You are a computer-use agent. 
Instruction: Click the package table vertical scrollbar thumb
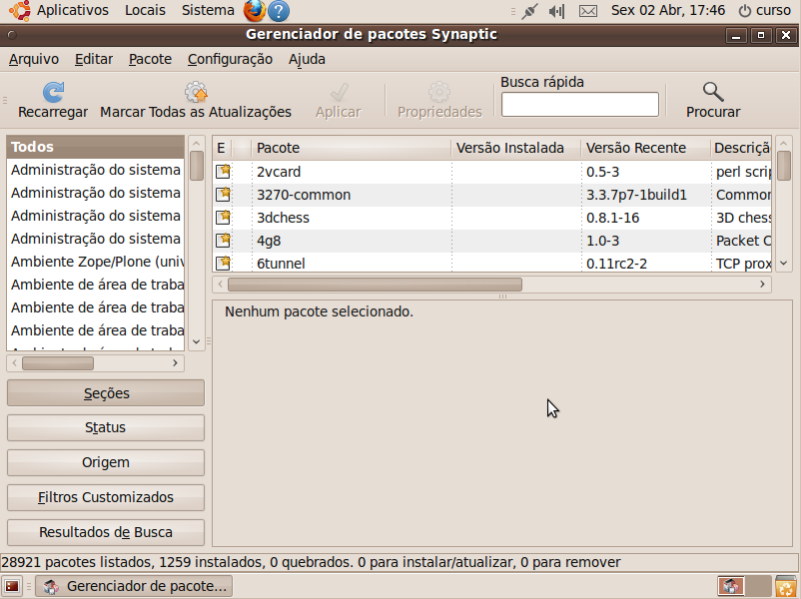click(x=784, y=165)
